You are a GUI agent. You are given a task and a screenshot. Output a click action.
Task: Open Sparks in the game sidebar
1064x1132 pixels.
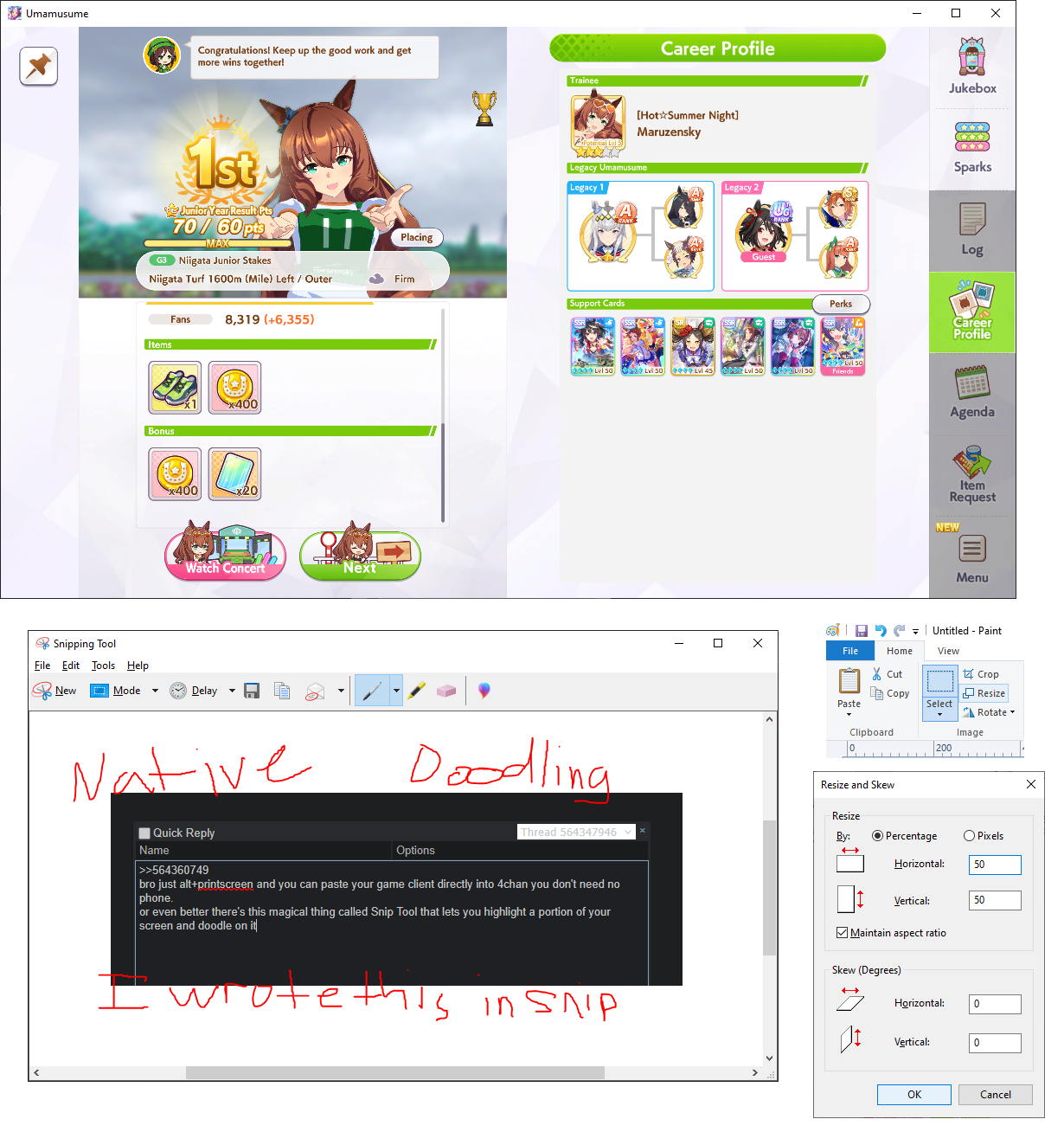(x=972, y=148)
